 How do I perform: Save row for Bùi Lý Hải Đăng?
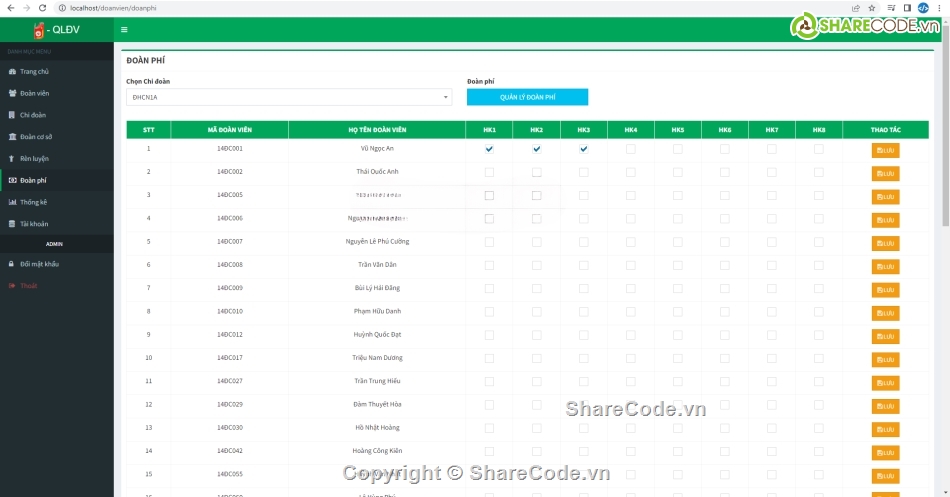[885, 290]
